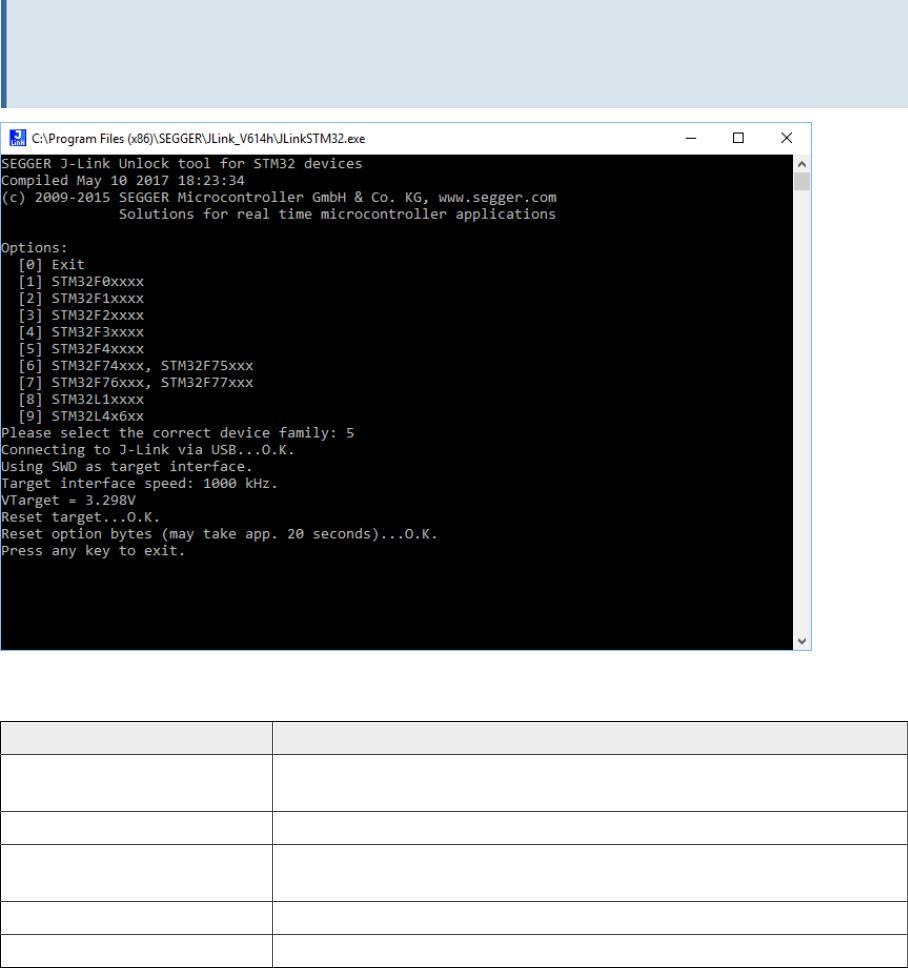Click the J-Link icon in title bar
The height and width of the screenshot is (968, 908).
coord(16,137)
